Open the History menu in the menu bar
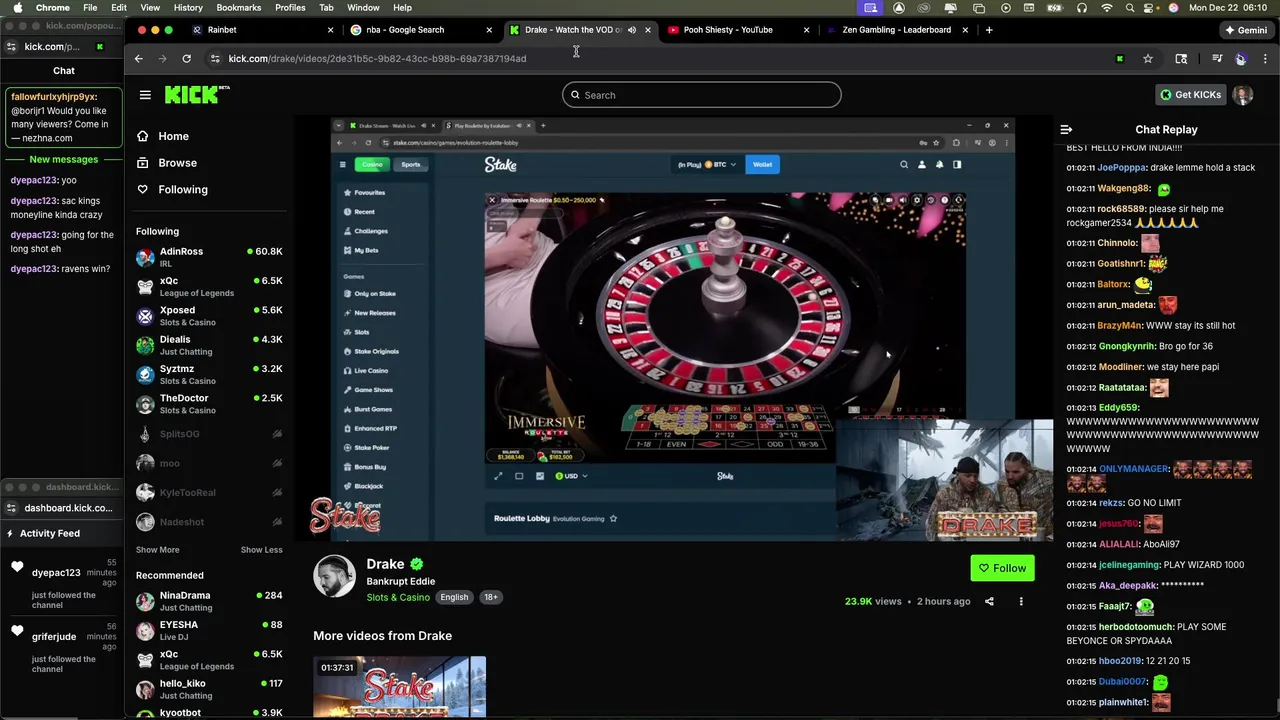 pos(188,8)
